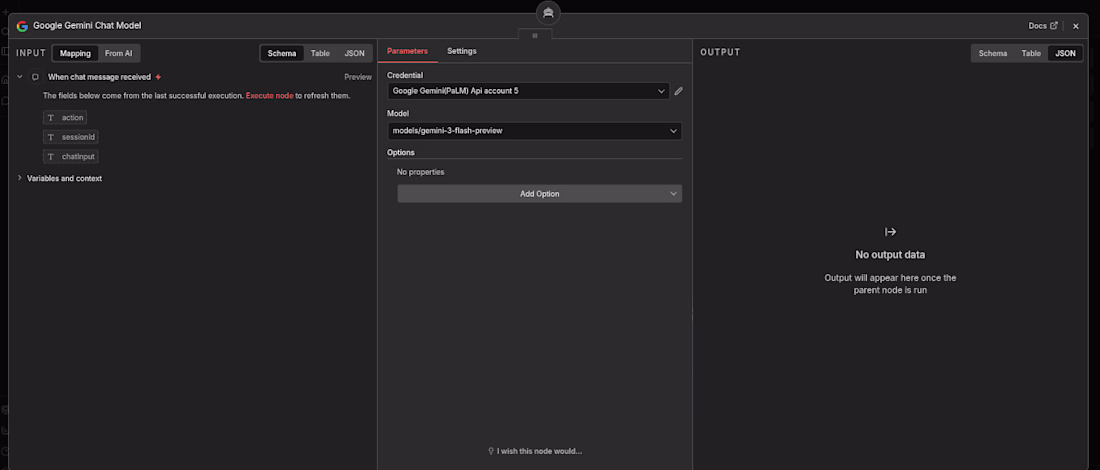Edit the credential with the pencil icon
The width and height of the screenshot is (1100, 470).
coord(678,91)
